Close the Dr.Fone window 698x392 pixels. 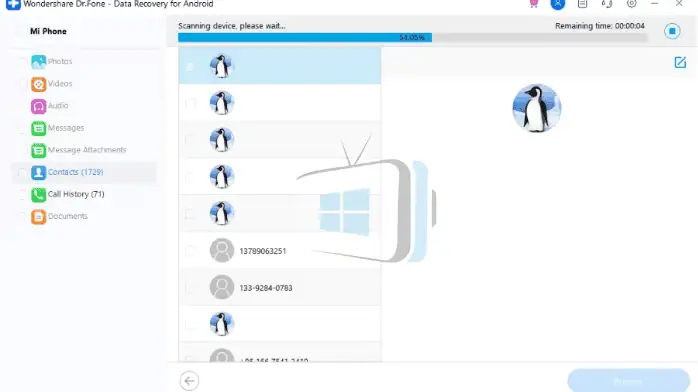click(x=679, y=4)
